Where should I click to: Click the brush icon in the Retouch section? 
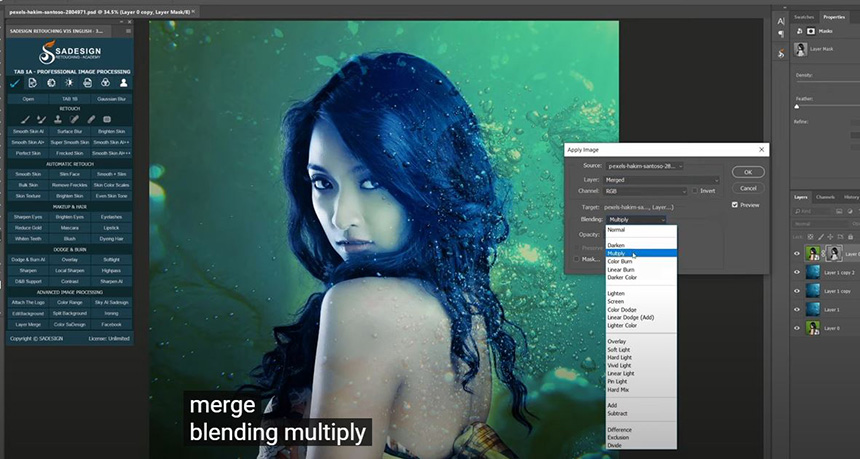(x=25, y=119)
